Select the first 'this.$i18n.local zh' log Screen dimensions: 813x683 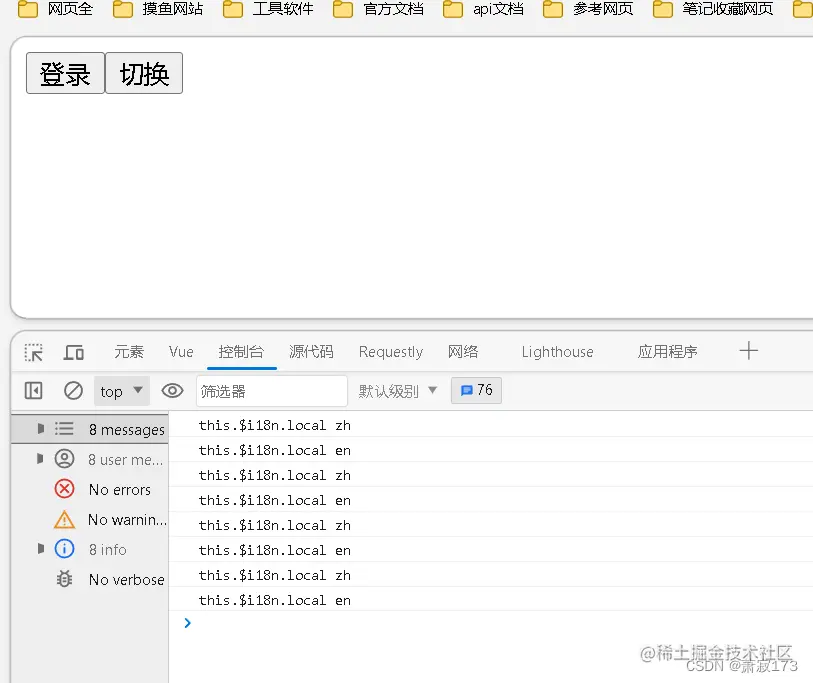click(275, 425)
